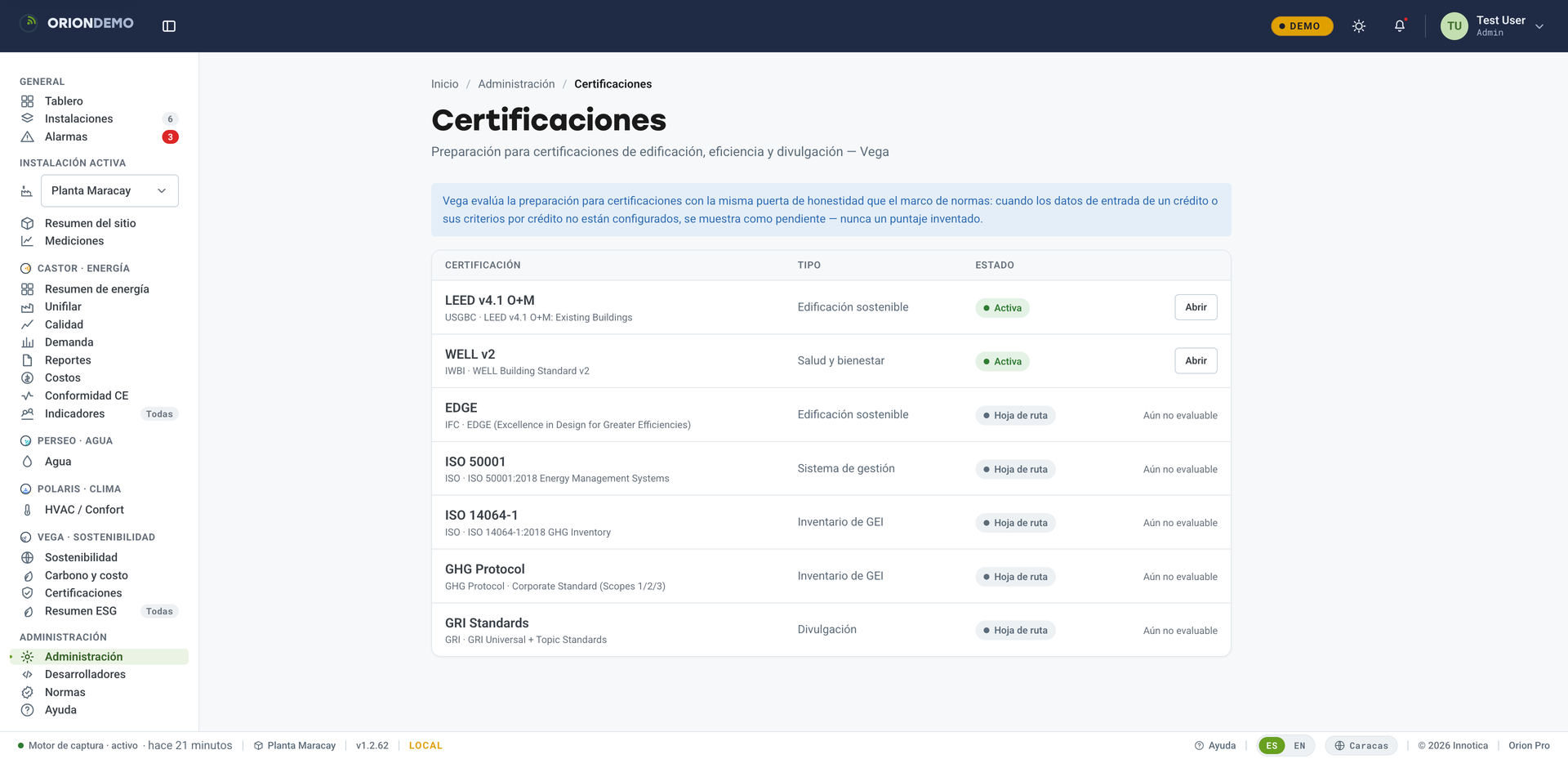The height and width of the screenshot is (759, 1568).
Task: Click the Ayuda question mark sidebar icon
Action: 27,710
